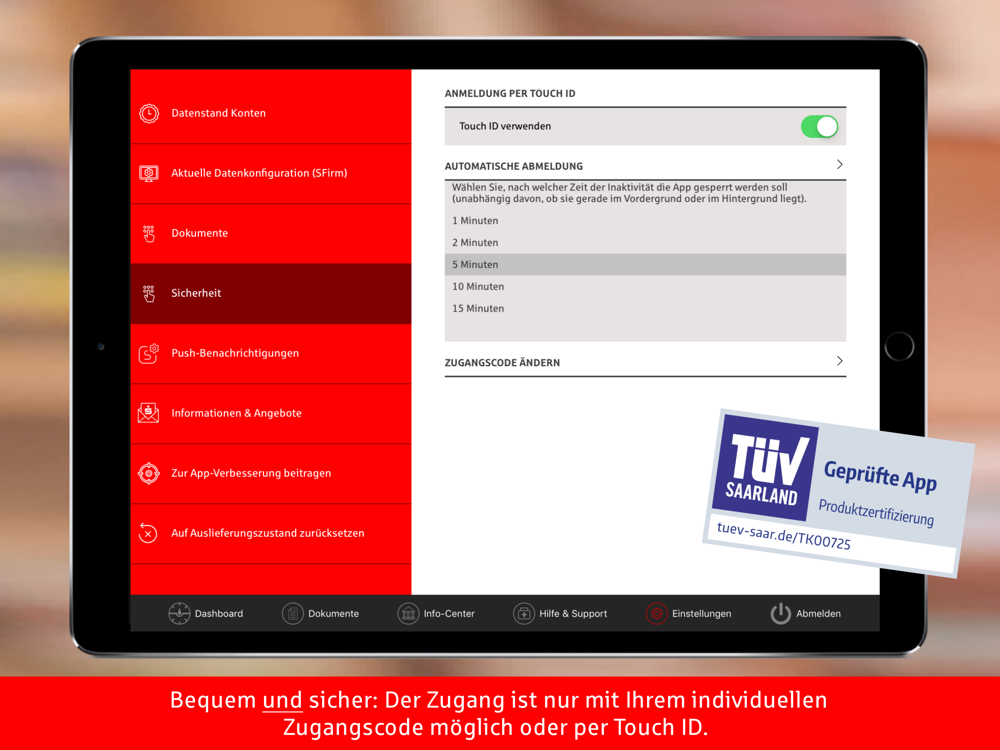The height and width of the screenshot is (750, 1000).
Task: Click the keypad-hand icon beside Dokumente sidebar entry
Action: pyautogui.click(x=149, y=233)
